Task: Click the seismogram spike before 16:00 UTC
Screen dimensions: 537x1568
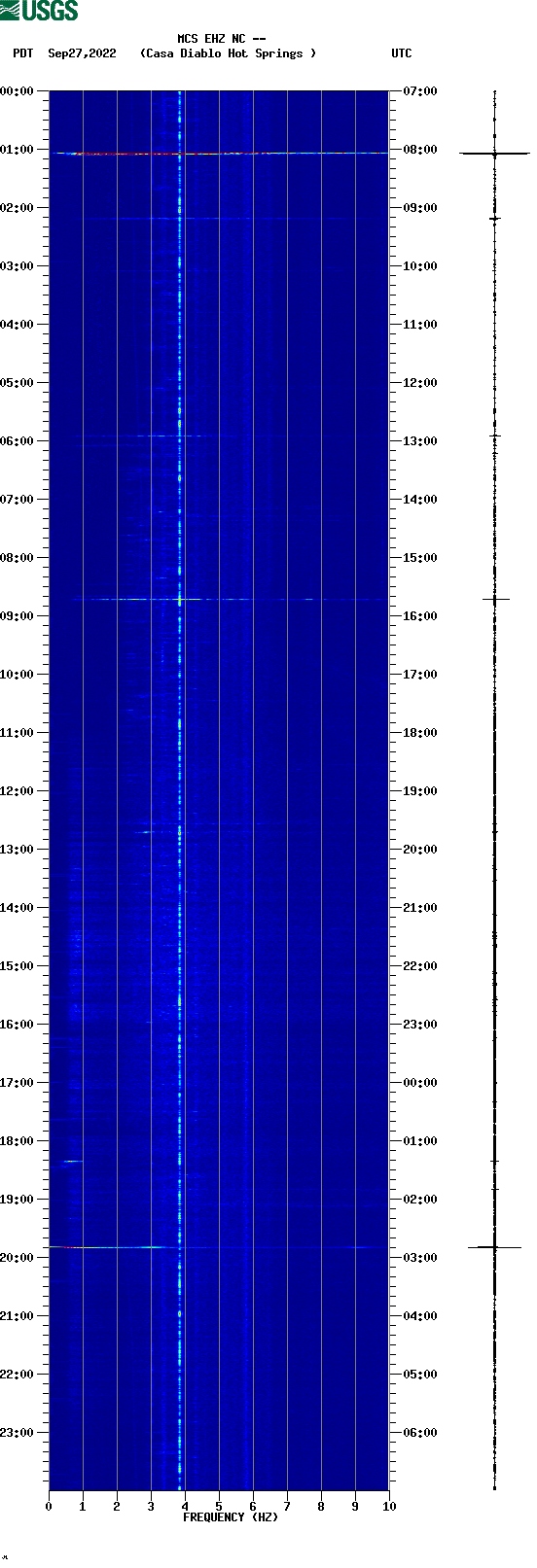Action: [495, 599]
